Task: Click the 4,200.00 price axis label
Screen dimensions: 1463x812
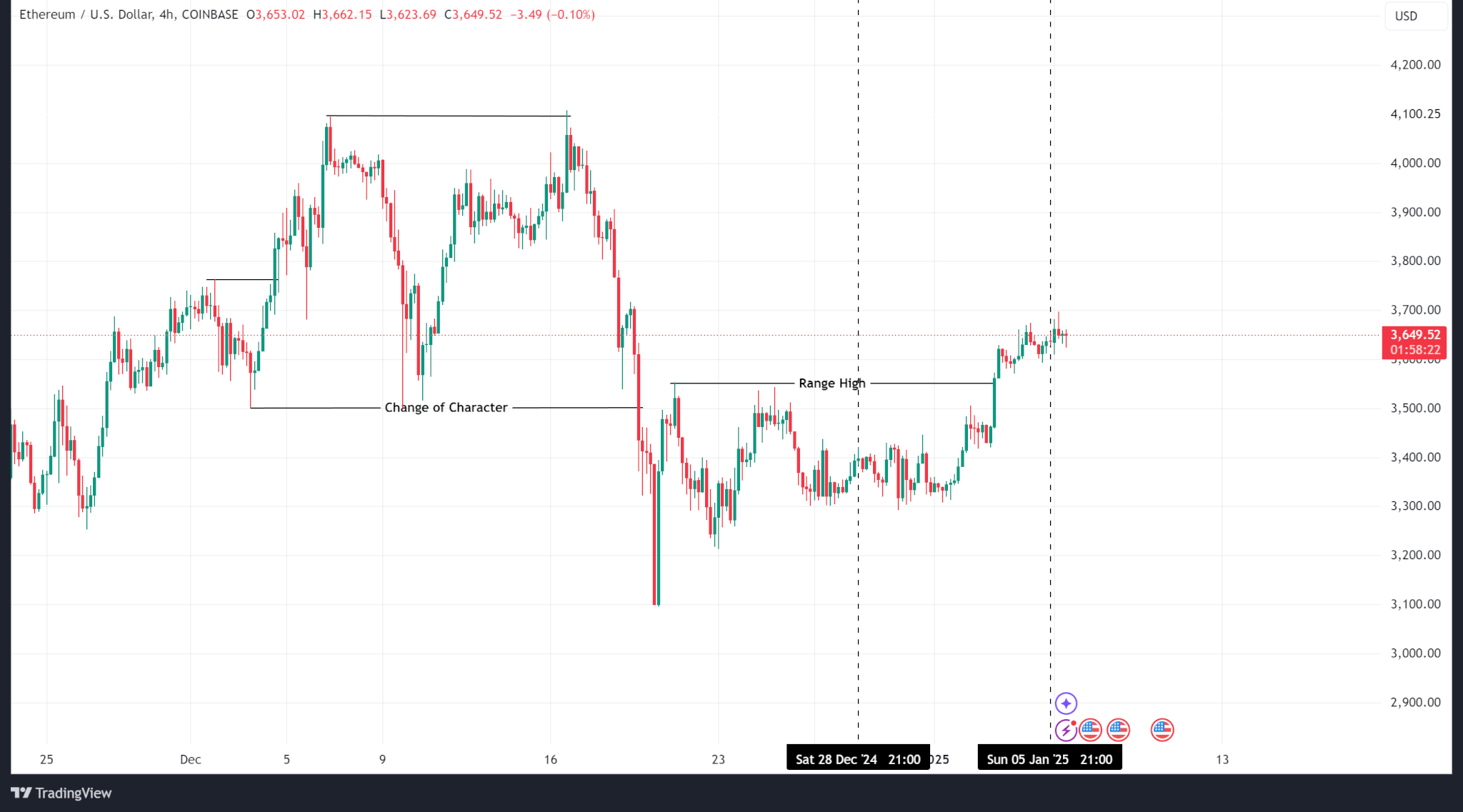Action: point(1415,65)
